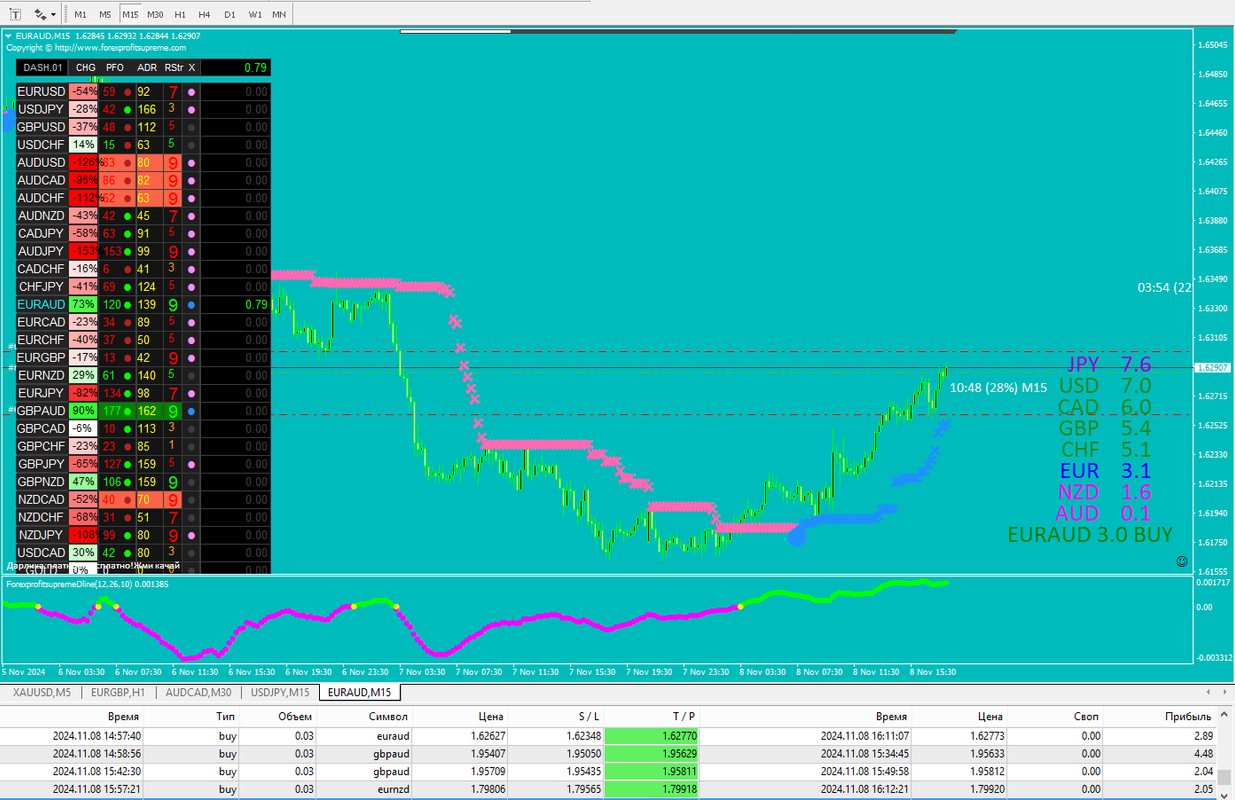1235x800 pixels.
Task: Select AUDUSD pair in the dashboard
Action: pos(41,162)
